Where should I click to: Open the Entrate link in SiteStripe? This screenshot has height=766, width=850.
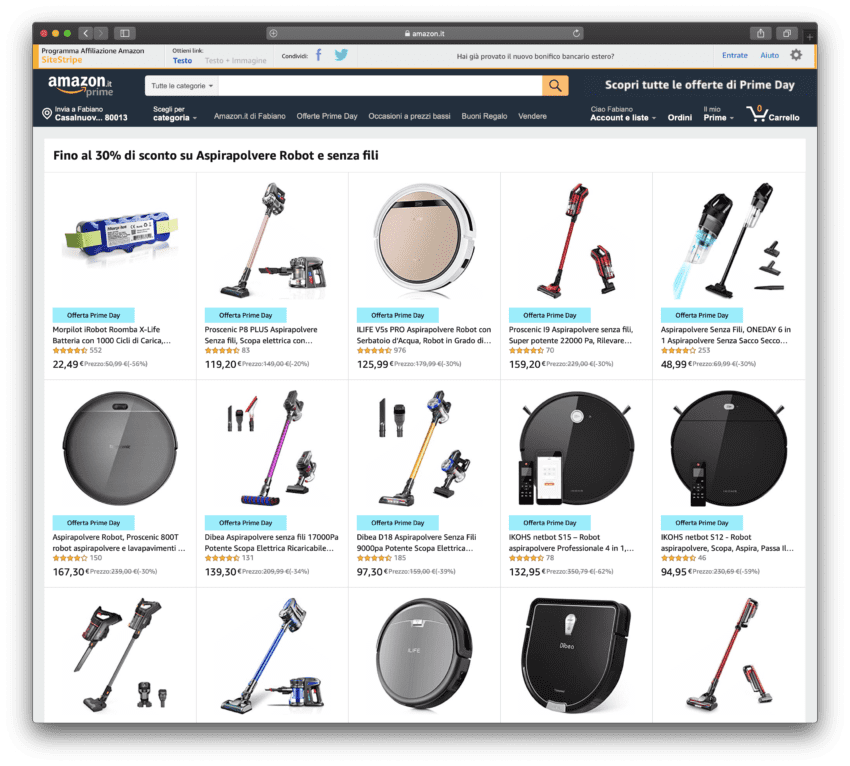pos(735,55)
